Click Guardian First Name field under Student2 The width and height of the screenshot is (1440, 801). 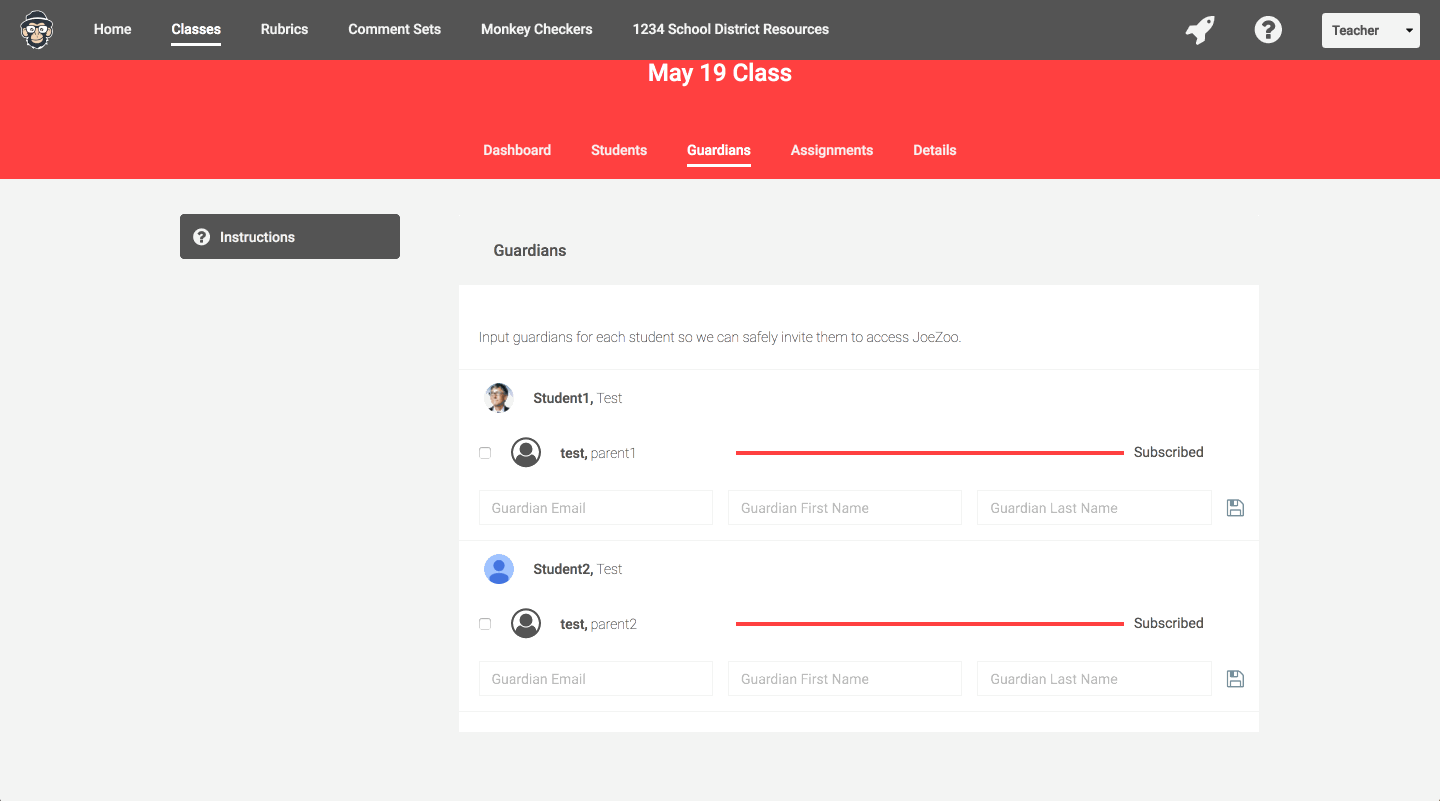coord(845,679)
